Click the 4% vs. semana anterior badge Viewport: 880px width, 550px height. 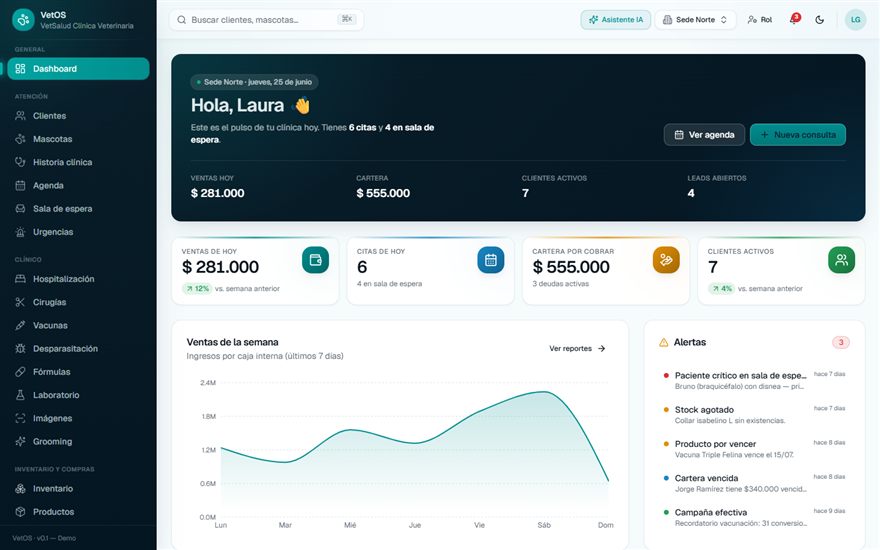pyautogui.click(x=722, y=288)
